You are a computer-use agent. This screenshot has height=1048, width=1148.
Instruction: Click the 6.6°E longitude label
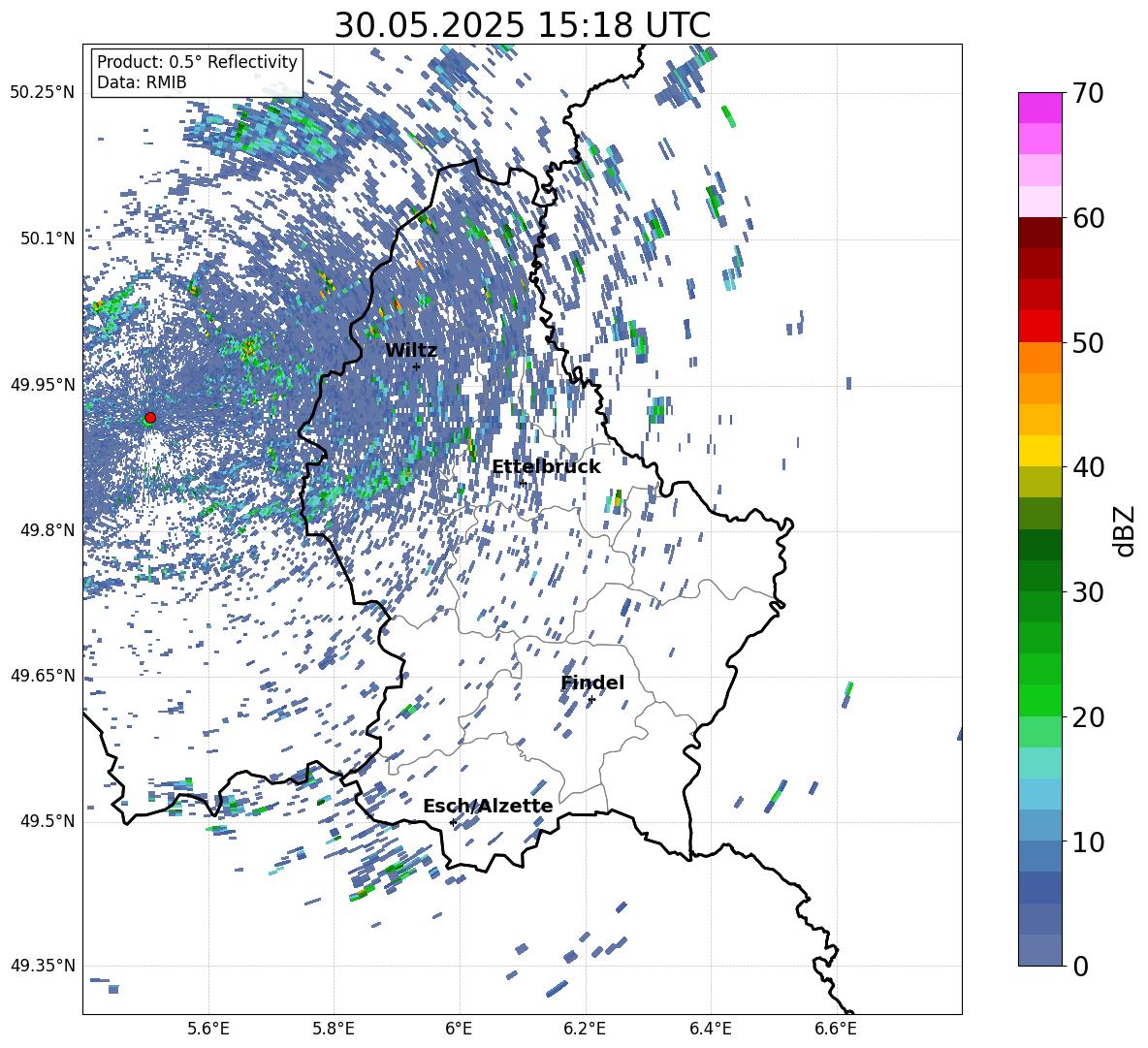coord(836,1029)
